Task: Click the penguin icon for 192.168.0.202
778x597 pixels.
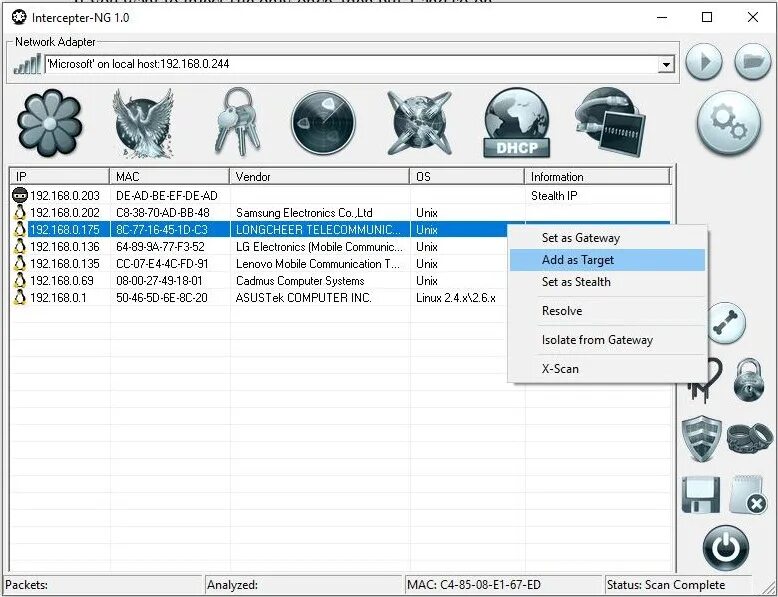Action: [19, 212]
